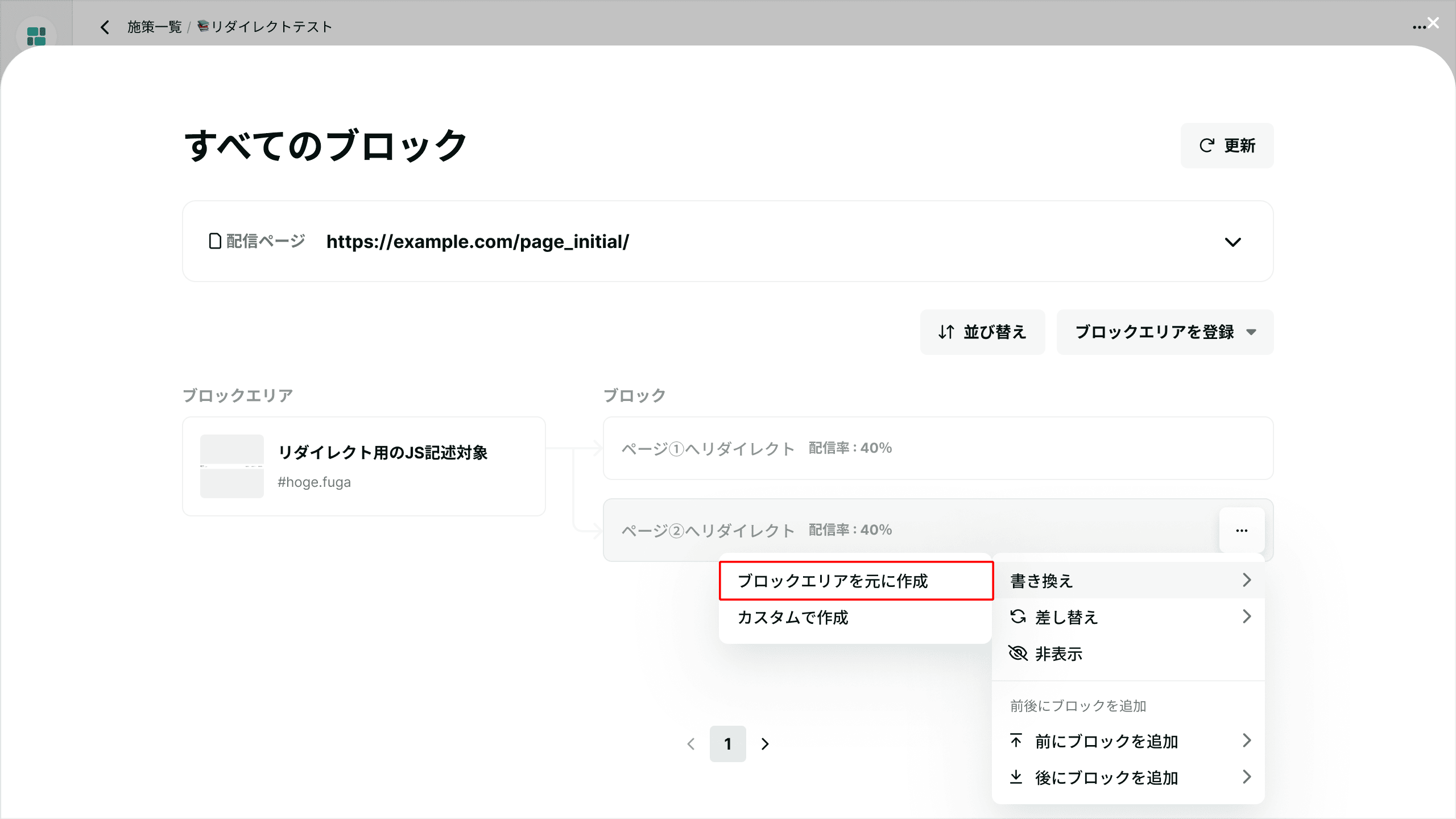The image size is (1456, 819).
Task: Click the リダイレクト用のJS記述対象 thumbnail
Action: pos(232,466)
